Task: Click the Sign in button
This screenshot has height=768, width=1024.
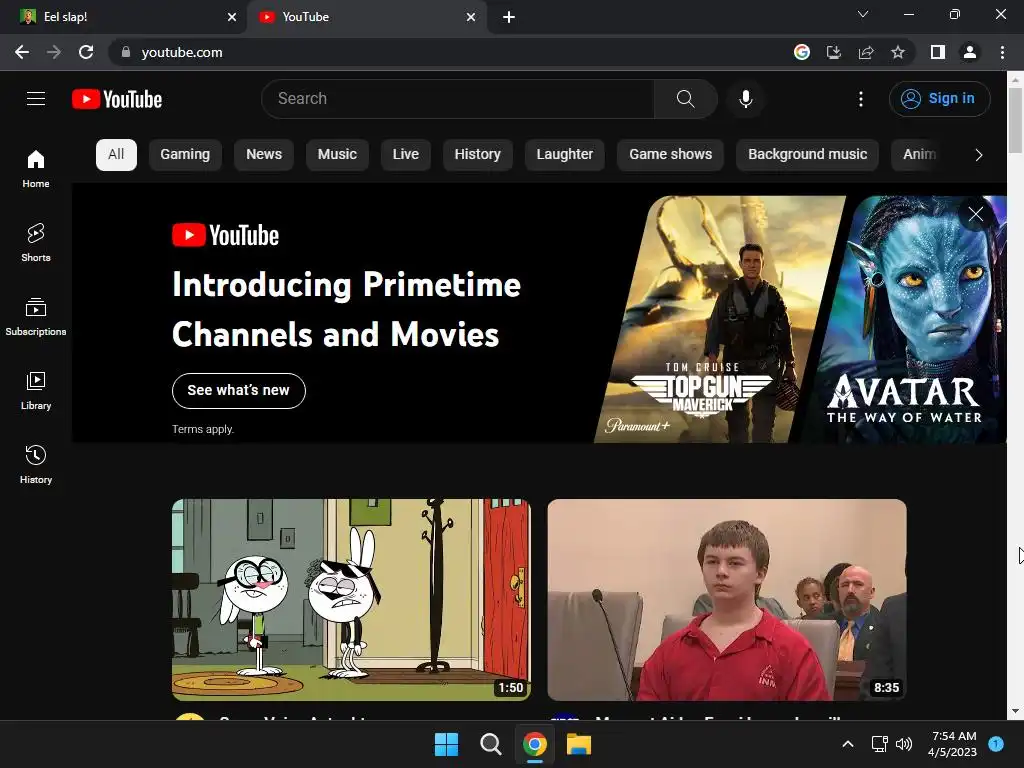Action: click(939, 99)
